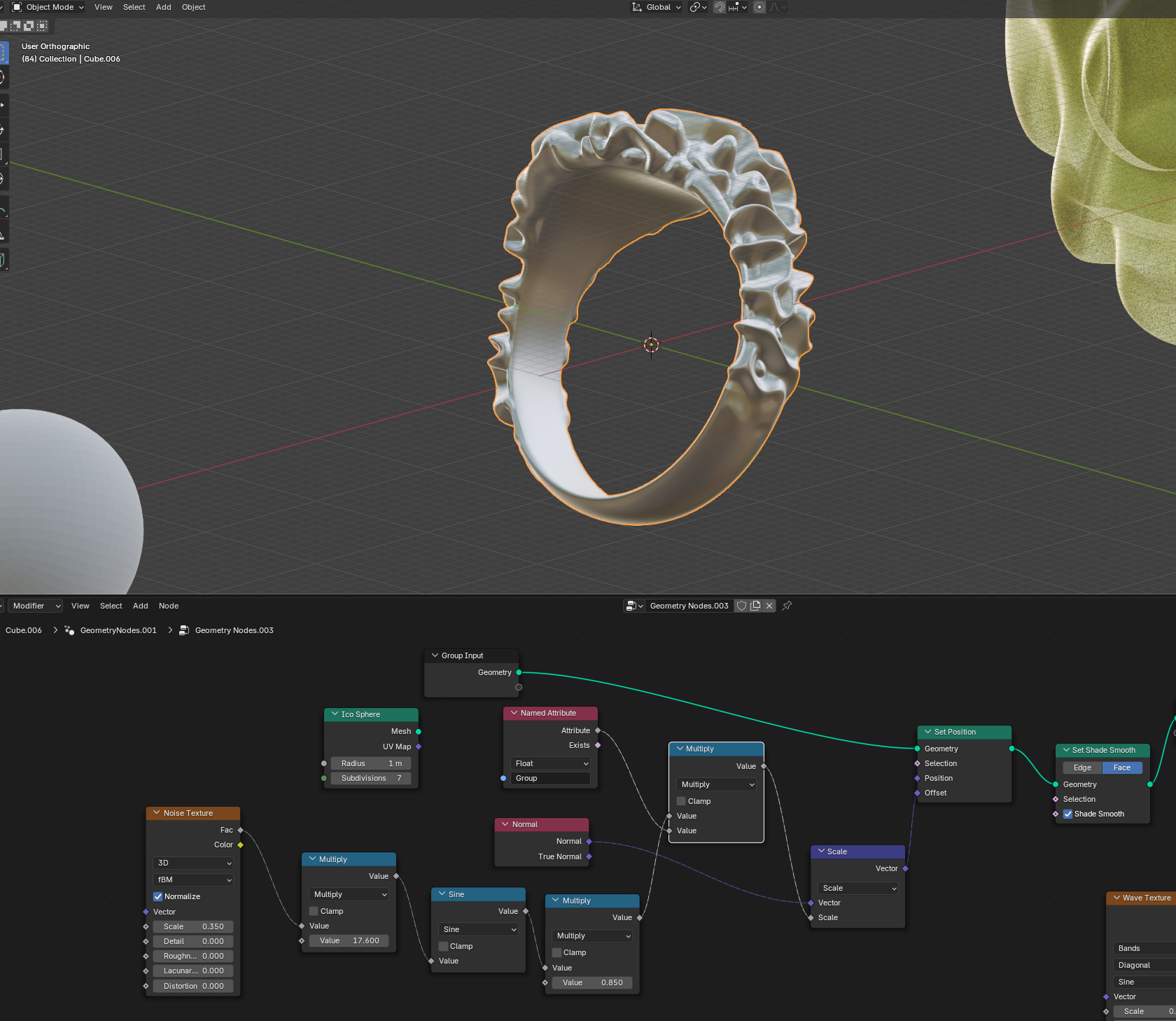Click GeometryNodes.001 in the breadcrumb path

[118, 630]
